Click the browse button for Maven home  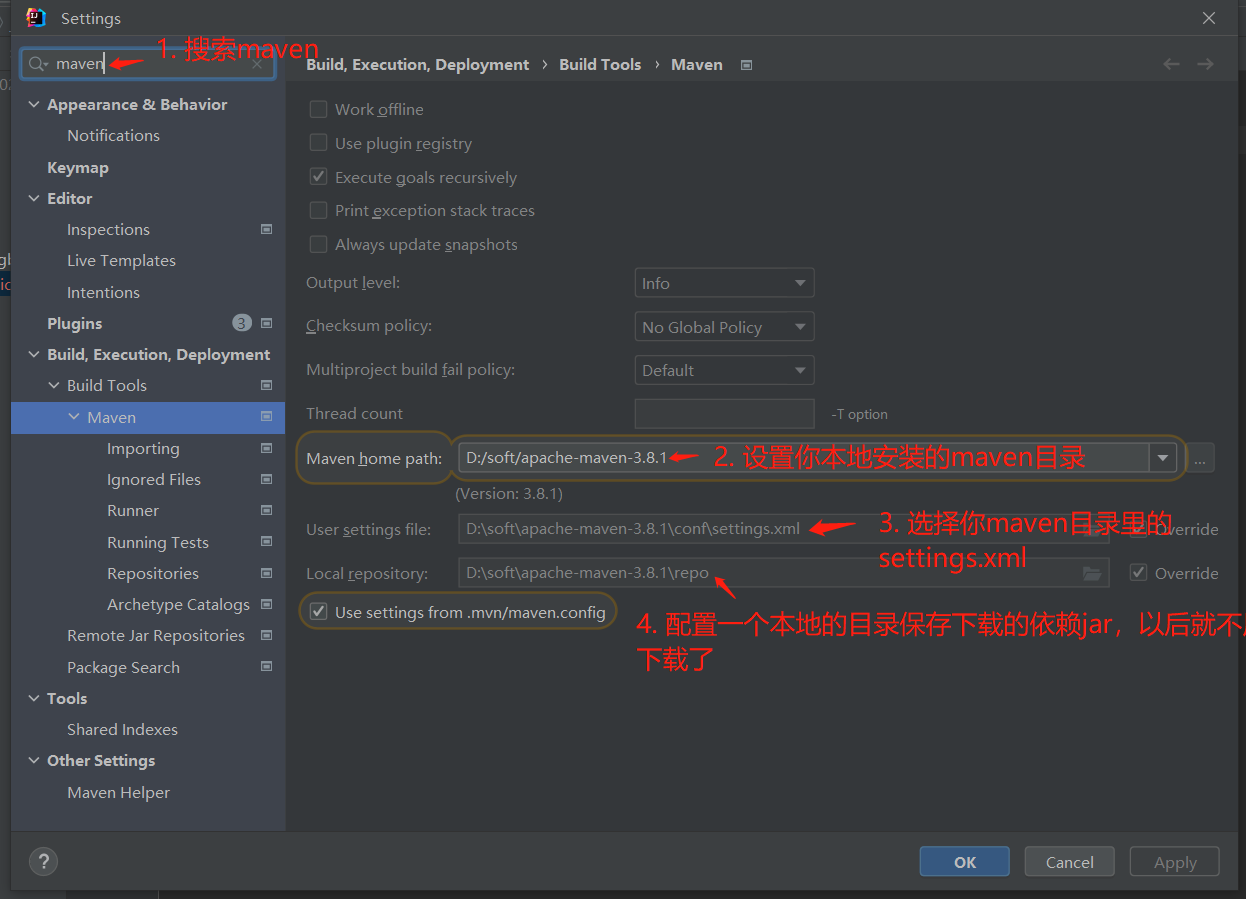[1201, 458]
